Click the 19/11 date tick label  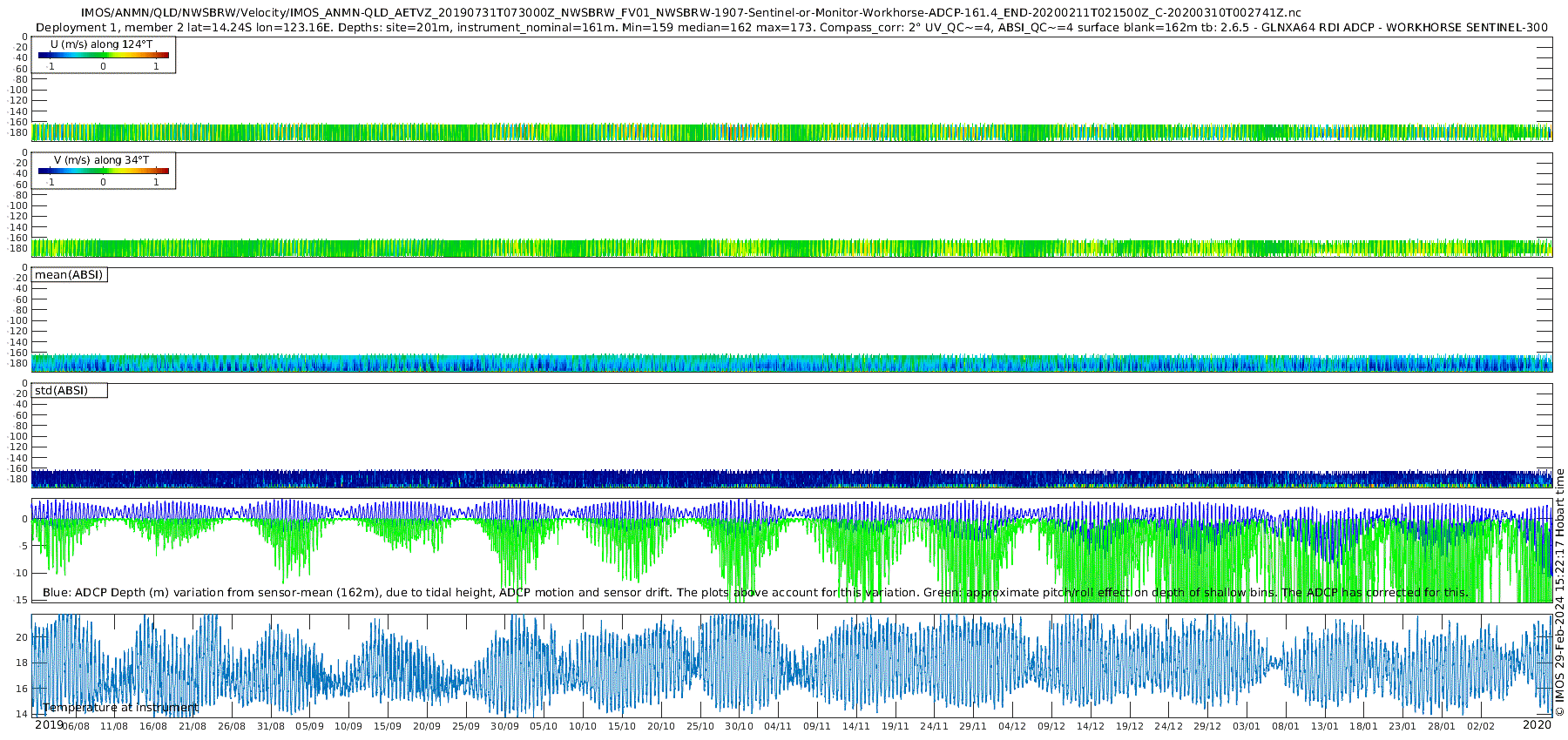(896, 726)
